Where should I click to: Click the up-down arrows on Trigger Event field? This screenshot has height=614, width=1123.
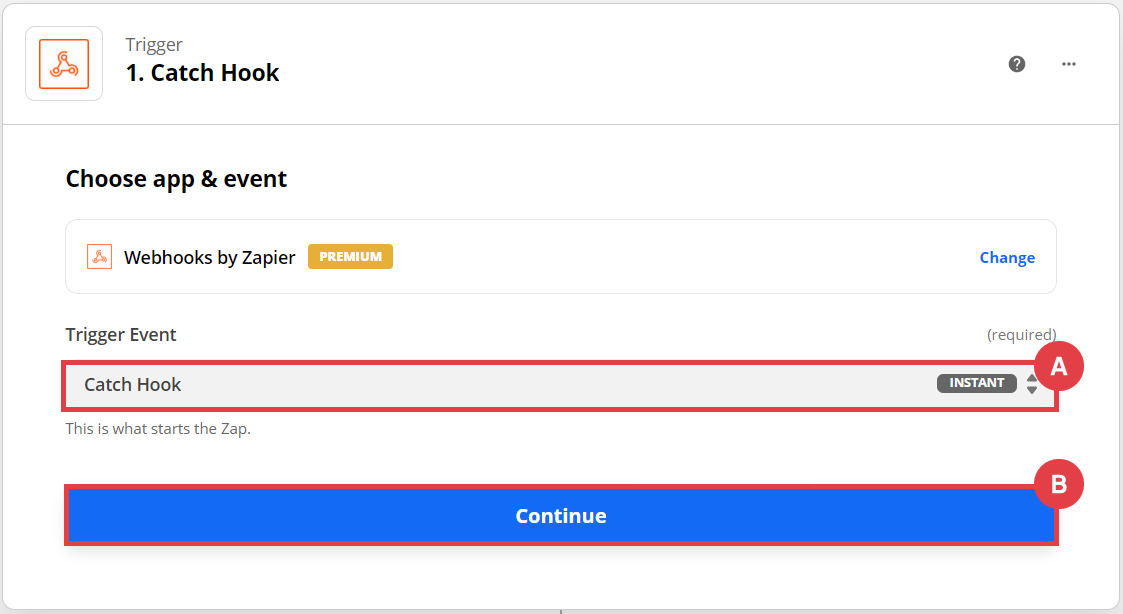[x=1032, y=385]
